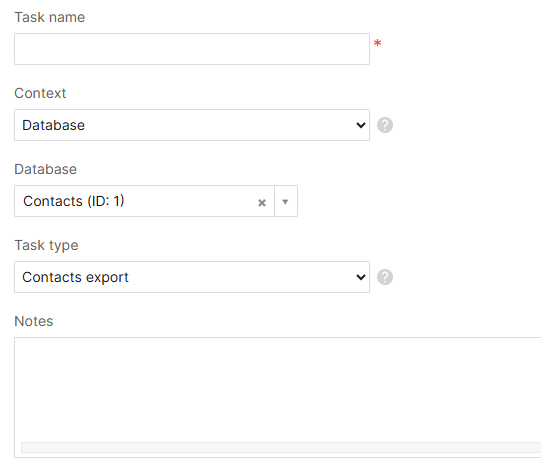The image size is (541, 463).
Task: Click the 'Contacts (ID: 1)' selected value
Action: click(x=73, y=201)
